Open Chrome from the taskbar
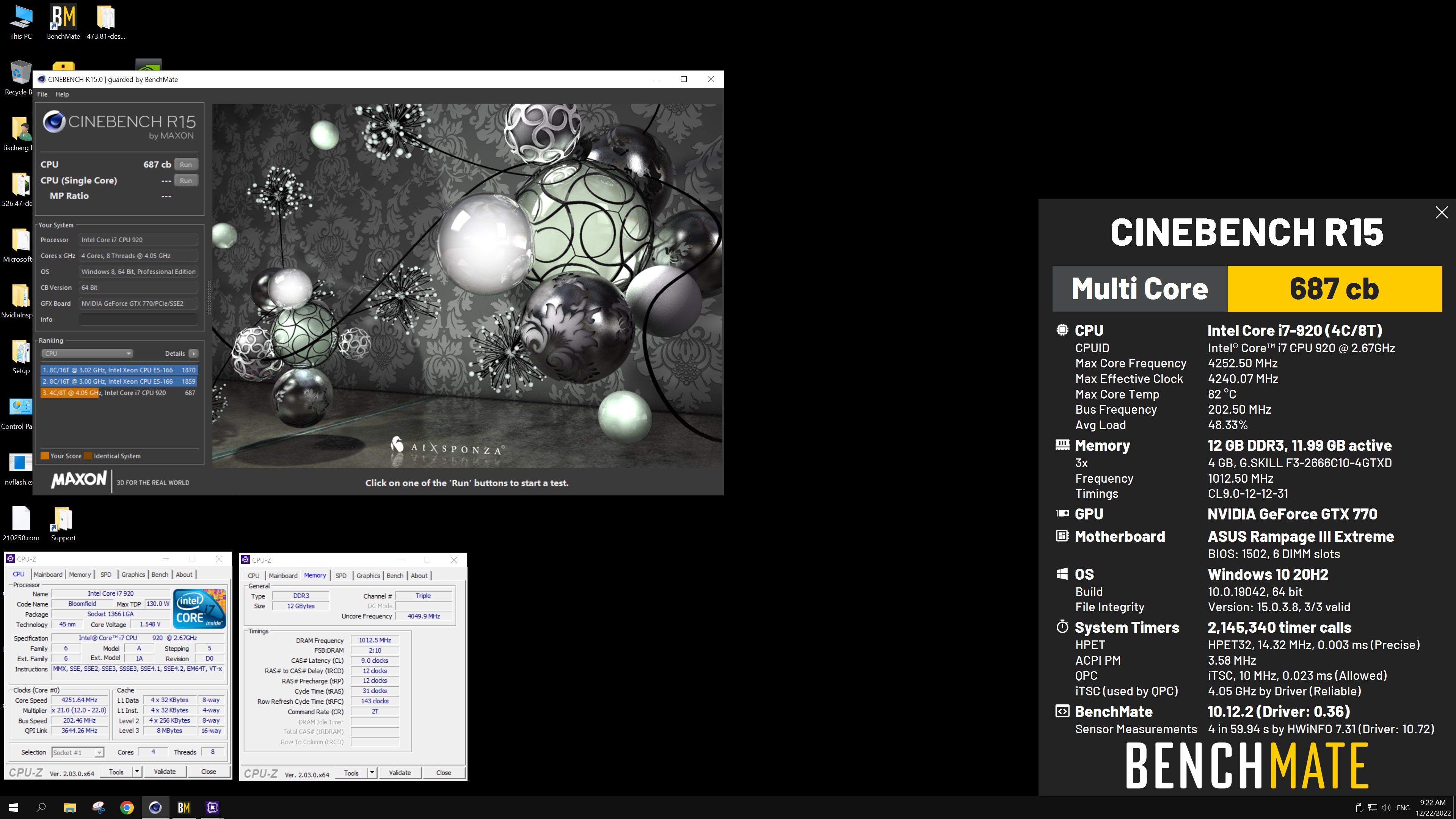 pyautogui.click(x=127, y=808)
